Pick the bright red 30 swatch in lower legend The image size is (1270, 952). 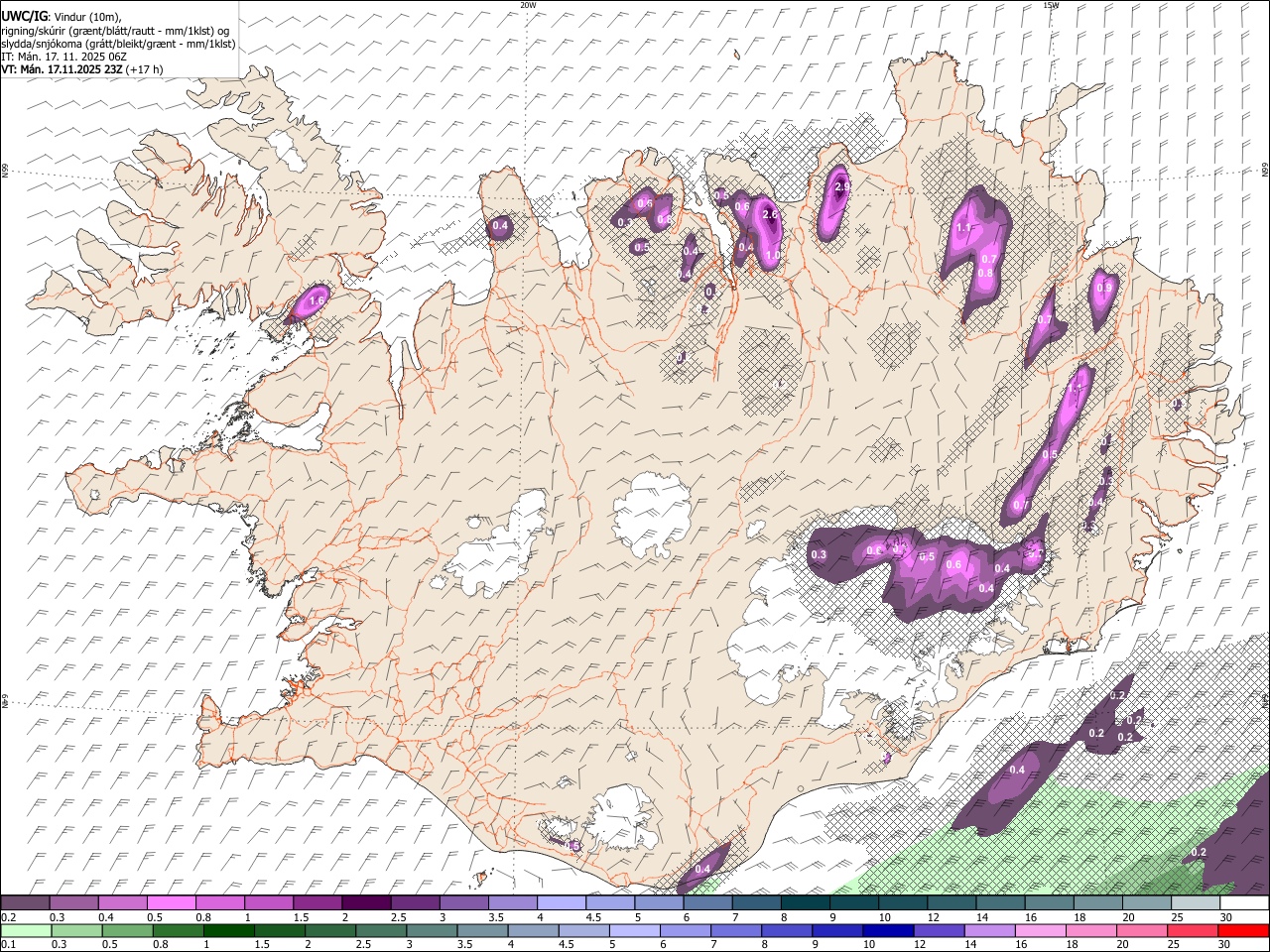pos(1244,930)
